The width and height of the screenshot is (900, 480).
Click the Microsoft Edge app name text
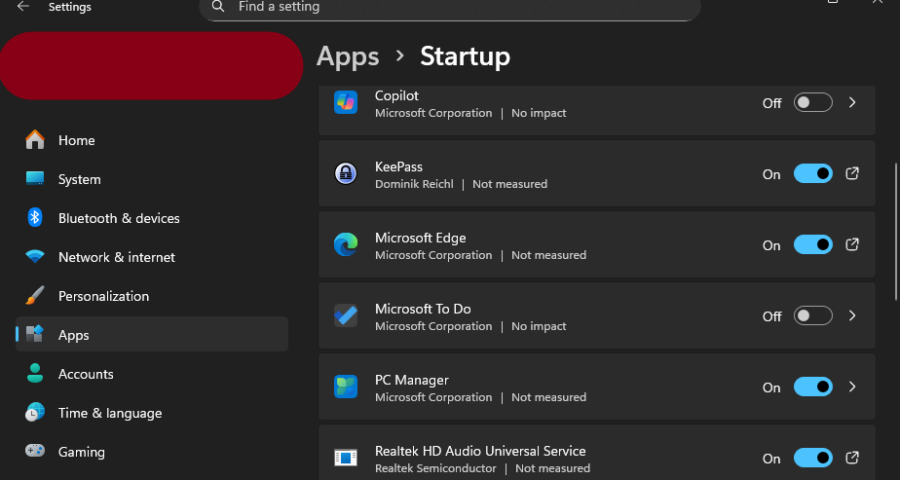pos(420,238)
